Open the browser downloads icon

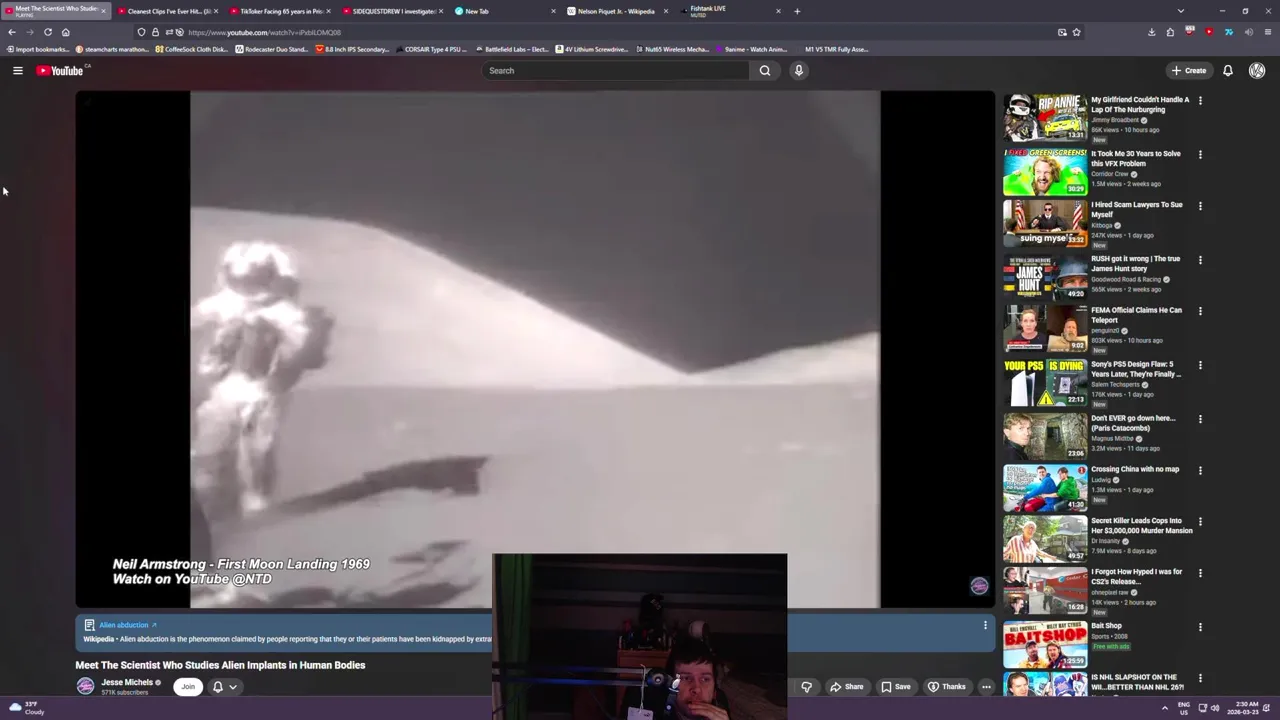(x=1152, y=32)
